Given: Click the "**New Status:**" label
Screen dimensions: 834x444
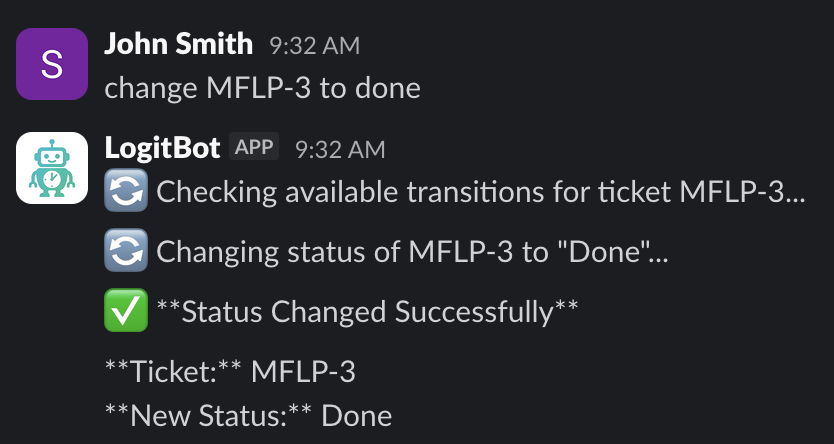Looking at the screenshot, I should tap(208, 414).
